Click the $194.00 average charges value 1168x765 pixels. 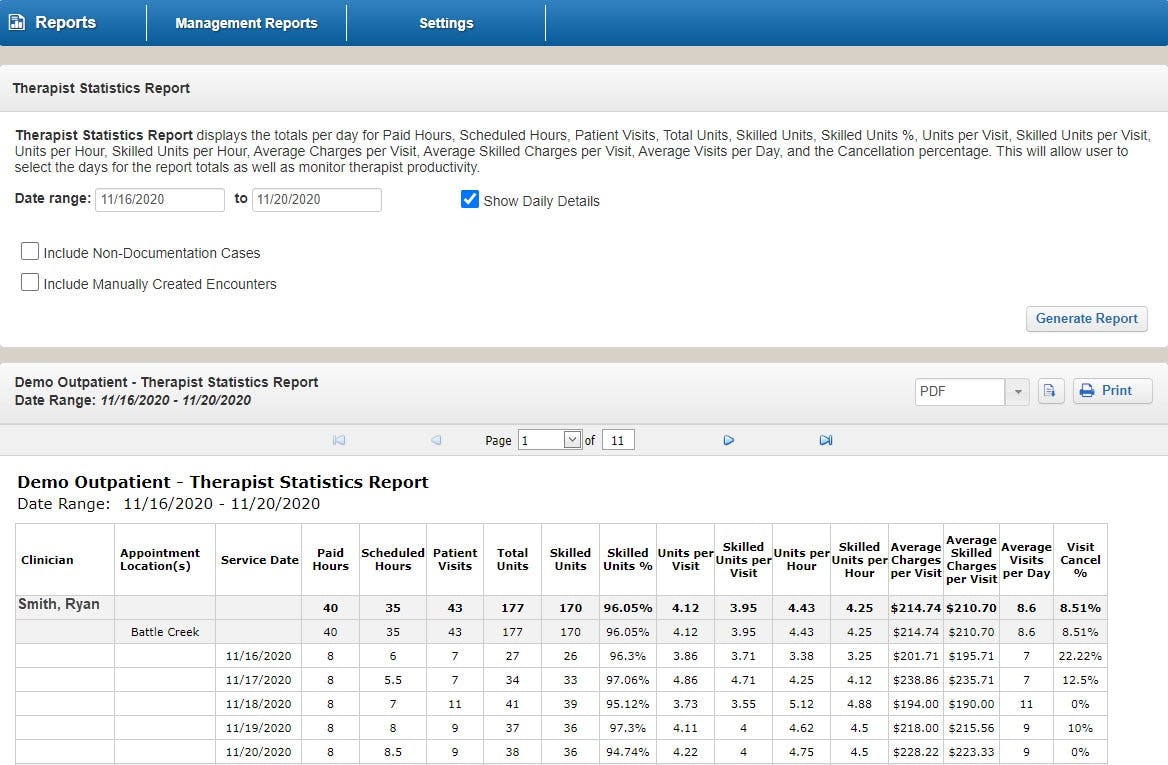tap(915, 704)
